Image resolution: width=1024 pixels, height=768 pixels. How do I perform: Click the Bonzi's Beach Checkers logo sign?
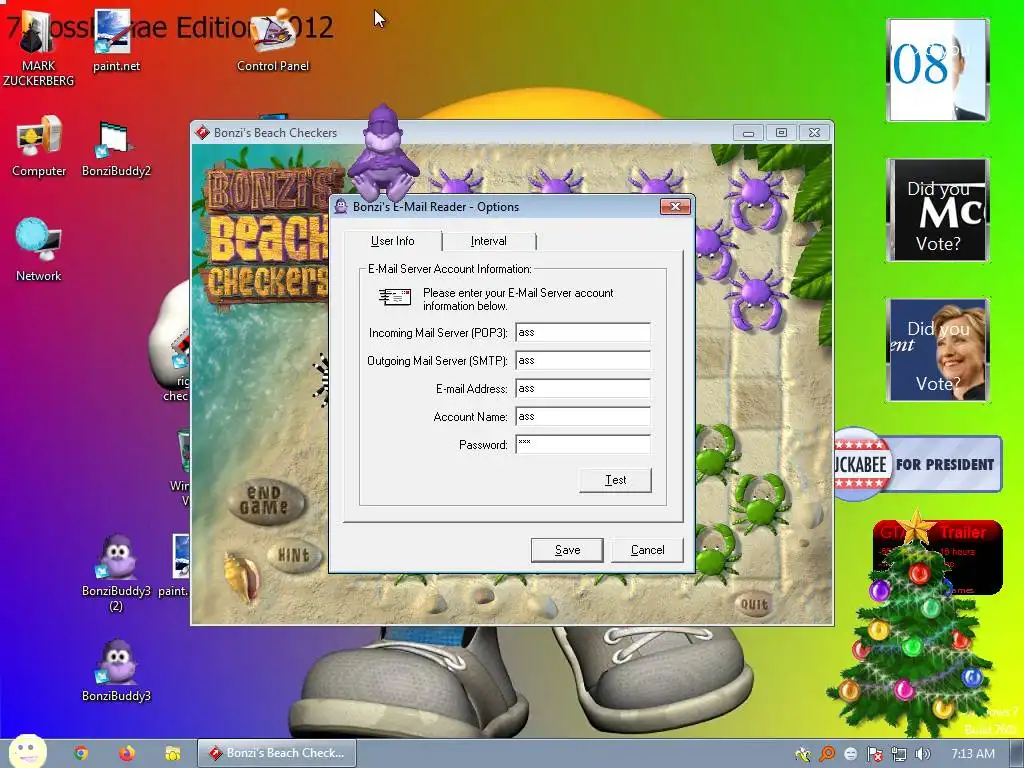(268, 235)
